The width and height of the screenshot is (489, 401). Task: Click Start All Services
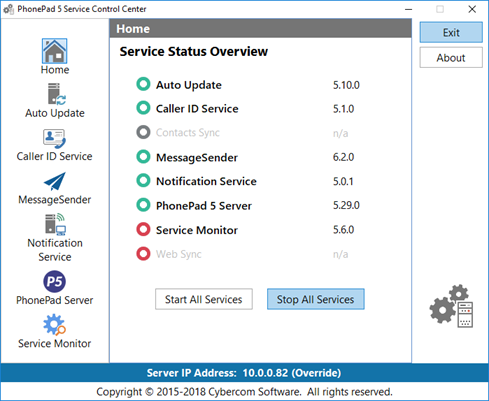pos(204,299)
